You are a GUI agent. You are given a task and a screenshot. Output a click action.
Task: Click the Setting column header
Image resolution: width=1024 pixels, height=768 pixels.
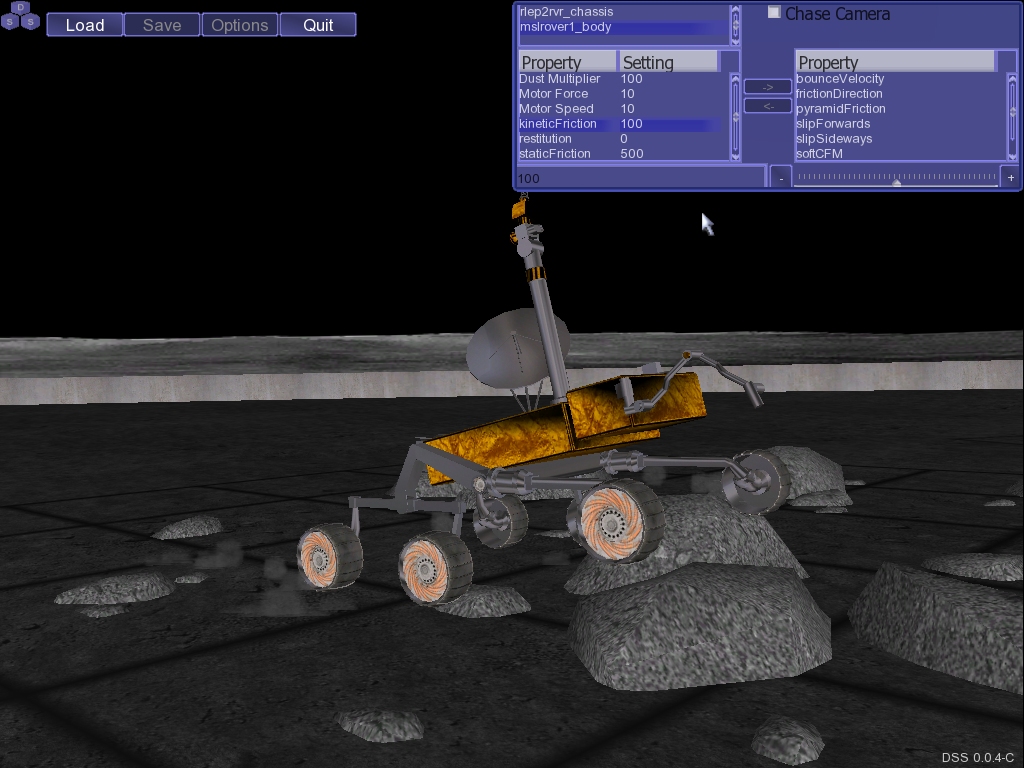(x=668, y=63)
